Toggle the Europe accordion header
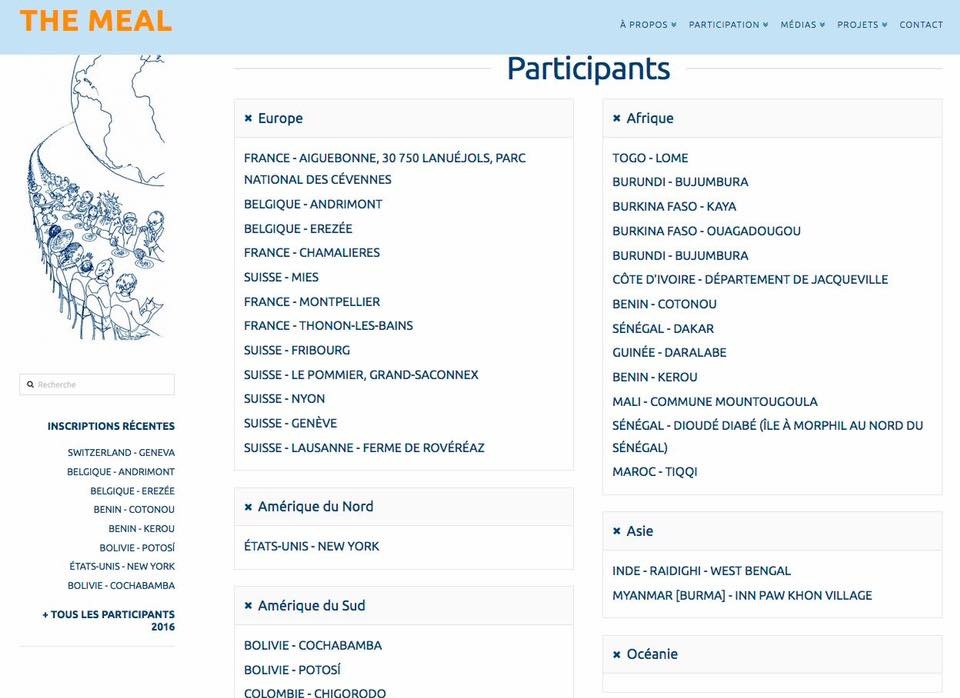This screenshot has width=960, height=698. click(x=403, y=118)
